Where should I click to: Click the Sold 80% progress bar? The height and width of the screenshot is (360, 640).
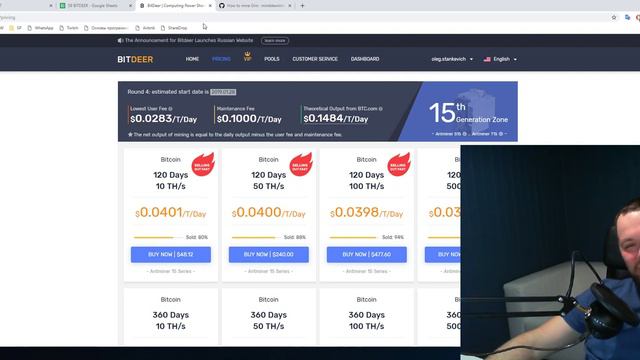pos(158,237)
